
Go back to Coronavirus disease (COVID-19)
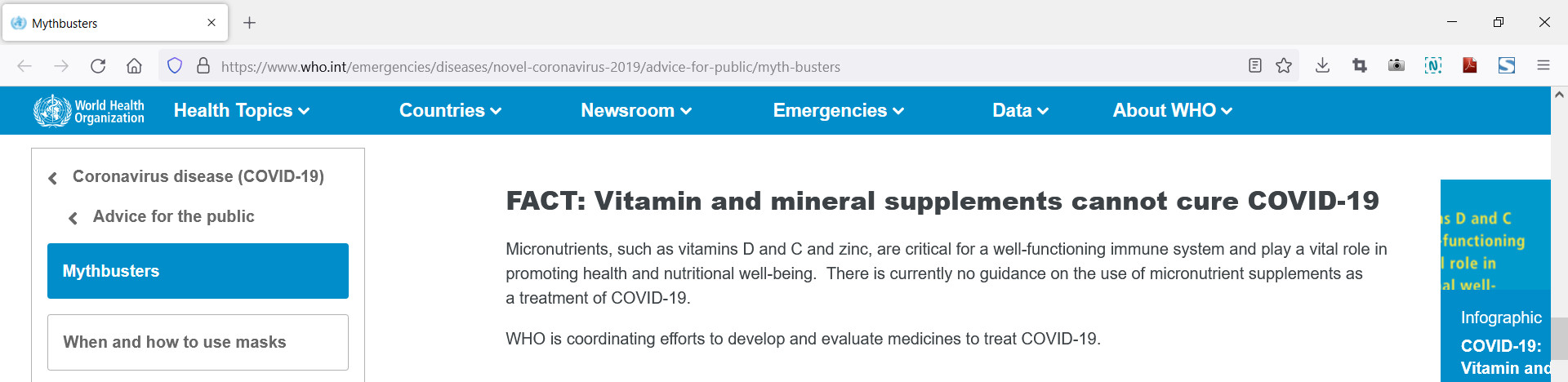[198, 177]
